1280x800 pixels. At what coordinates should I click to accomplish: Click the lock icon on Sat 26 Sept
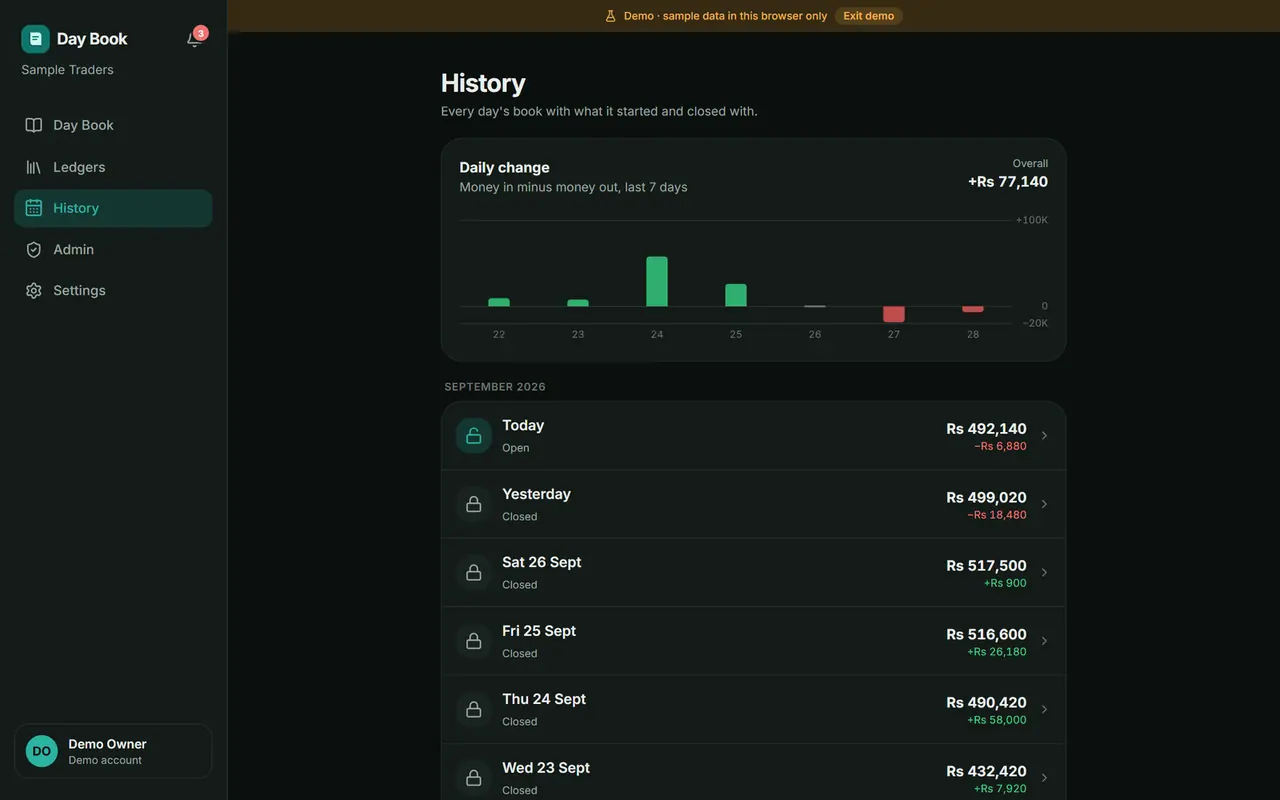coord(474,573)
